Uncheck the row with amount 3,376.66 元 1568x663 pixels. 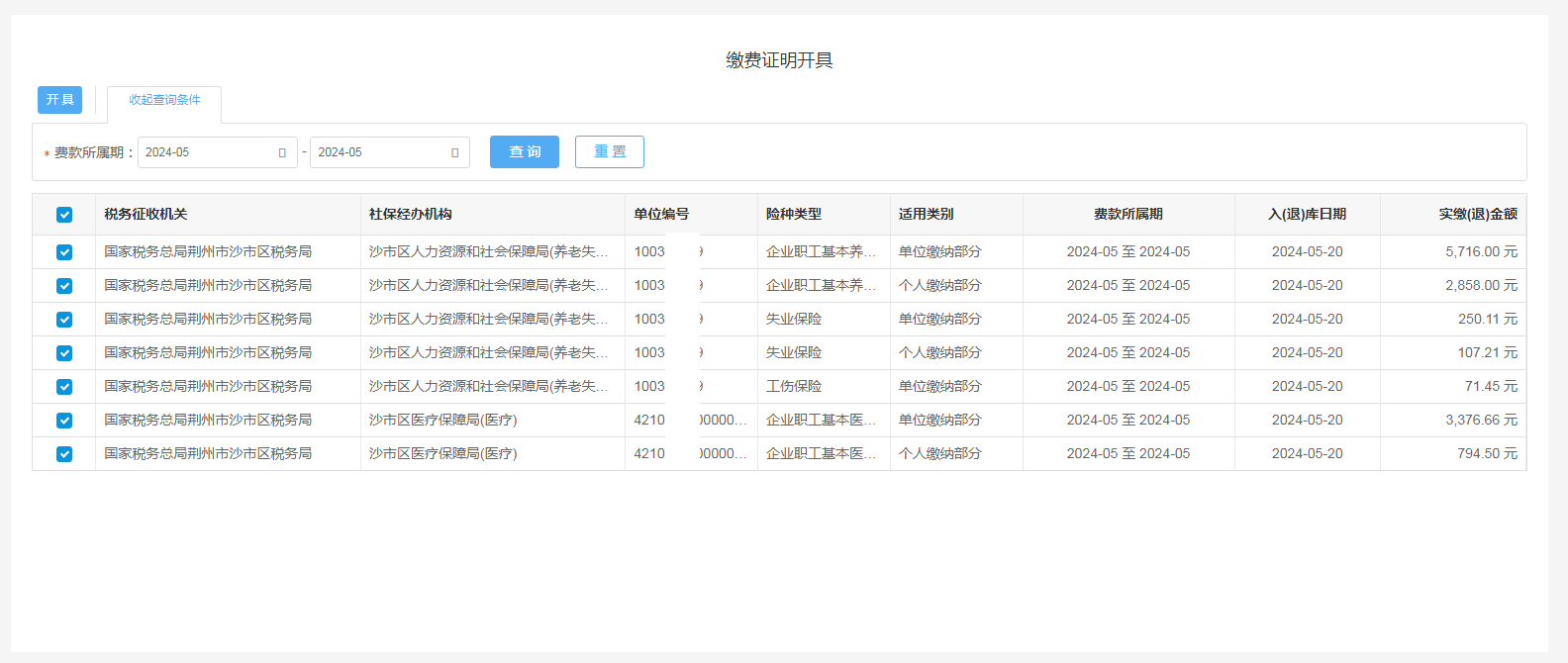pos(64,421)
